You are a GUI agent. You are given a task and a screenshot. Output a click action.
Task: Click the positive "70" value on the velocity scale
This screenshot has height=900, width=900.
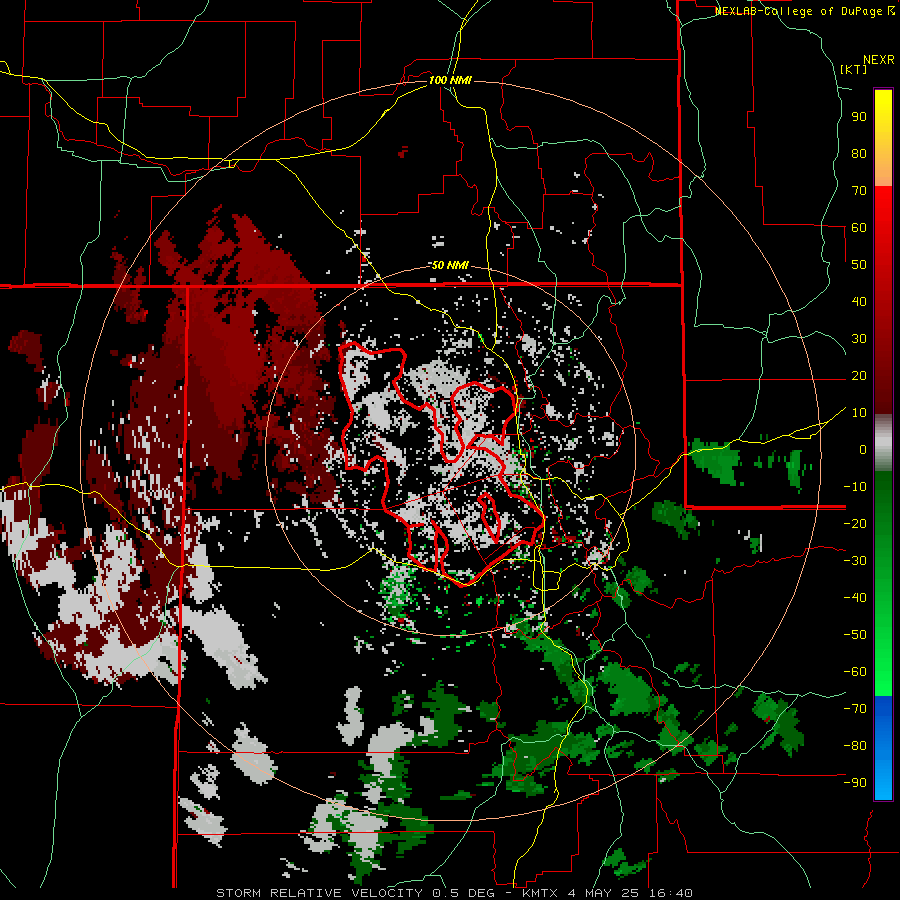pyautogui.click(x=859, y=191)
